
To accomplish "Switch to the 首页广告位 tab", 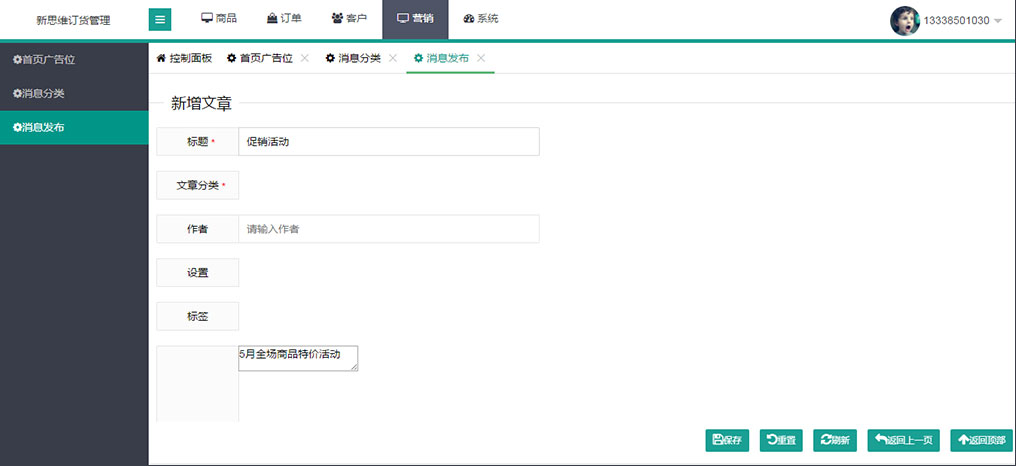I will 260,58.
